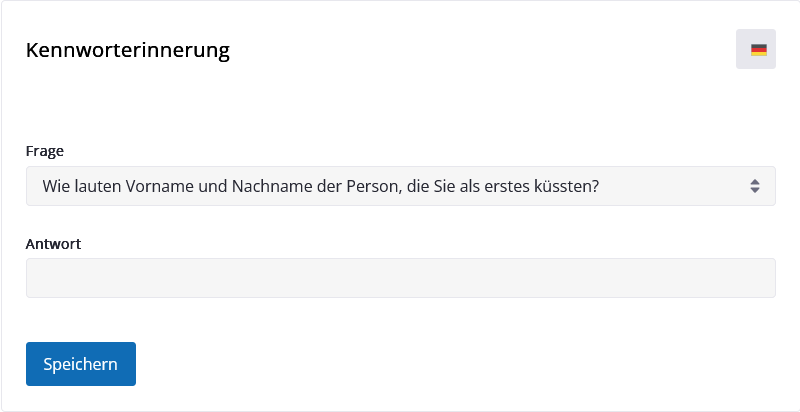
Task: Click the sort-style arrow icon beside question
Action: coord(755,186)
